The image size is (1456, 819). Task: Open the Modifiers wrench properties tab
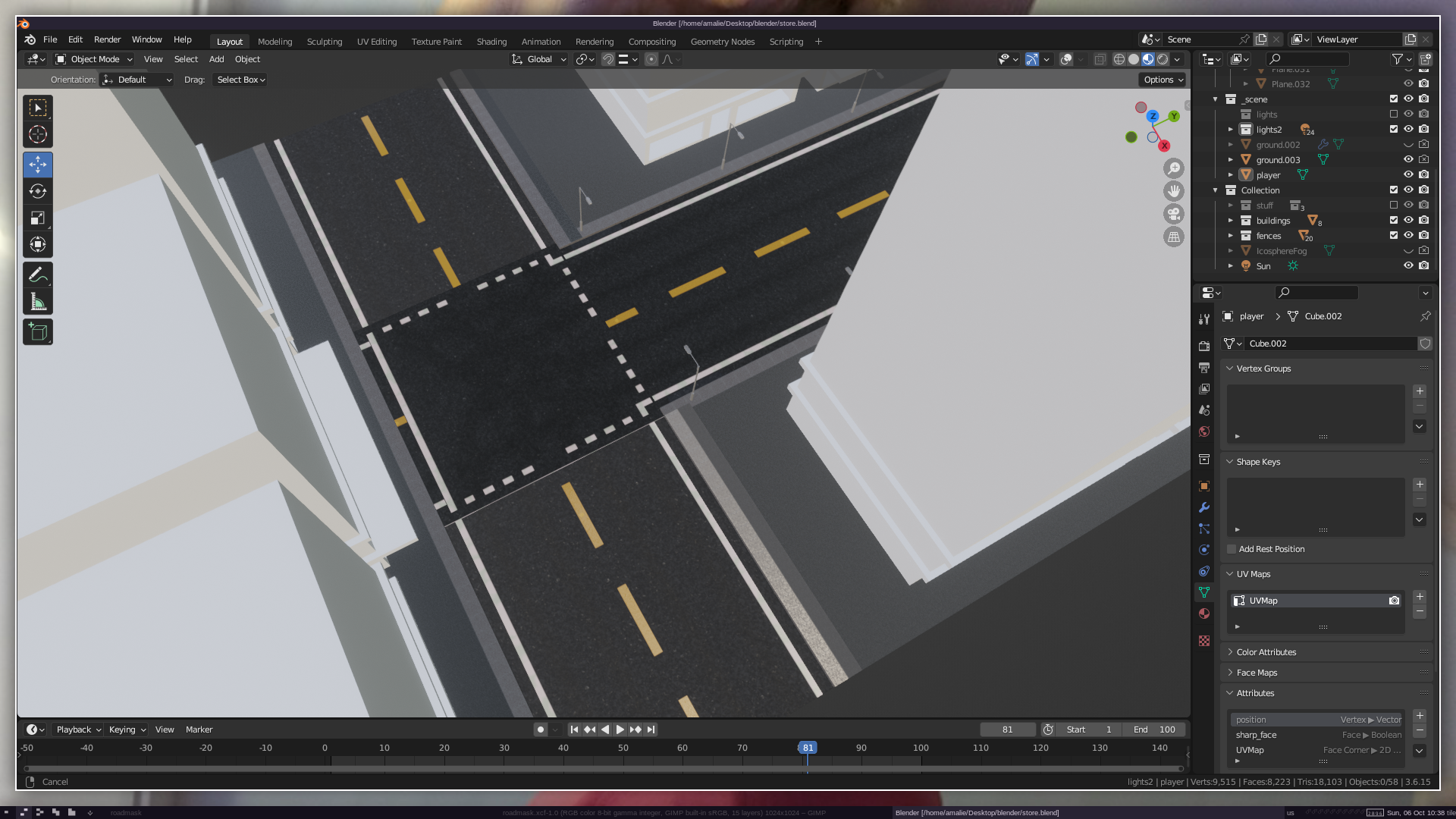[x=1204, y=507]
